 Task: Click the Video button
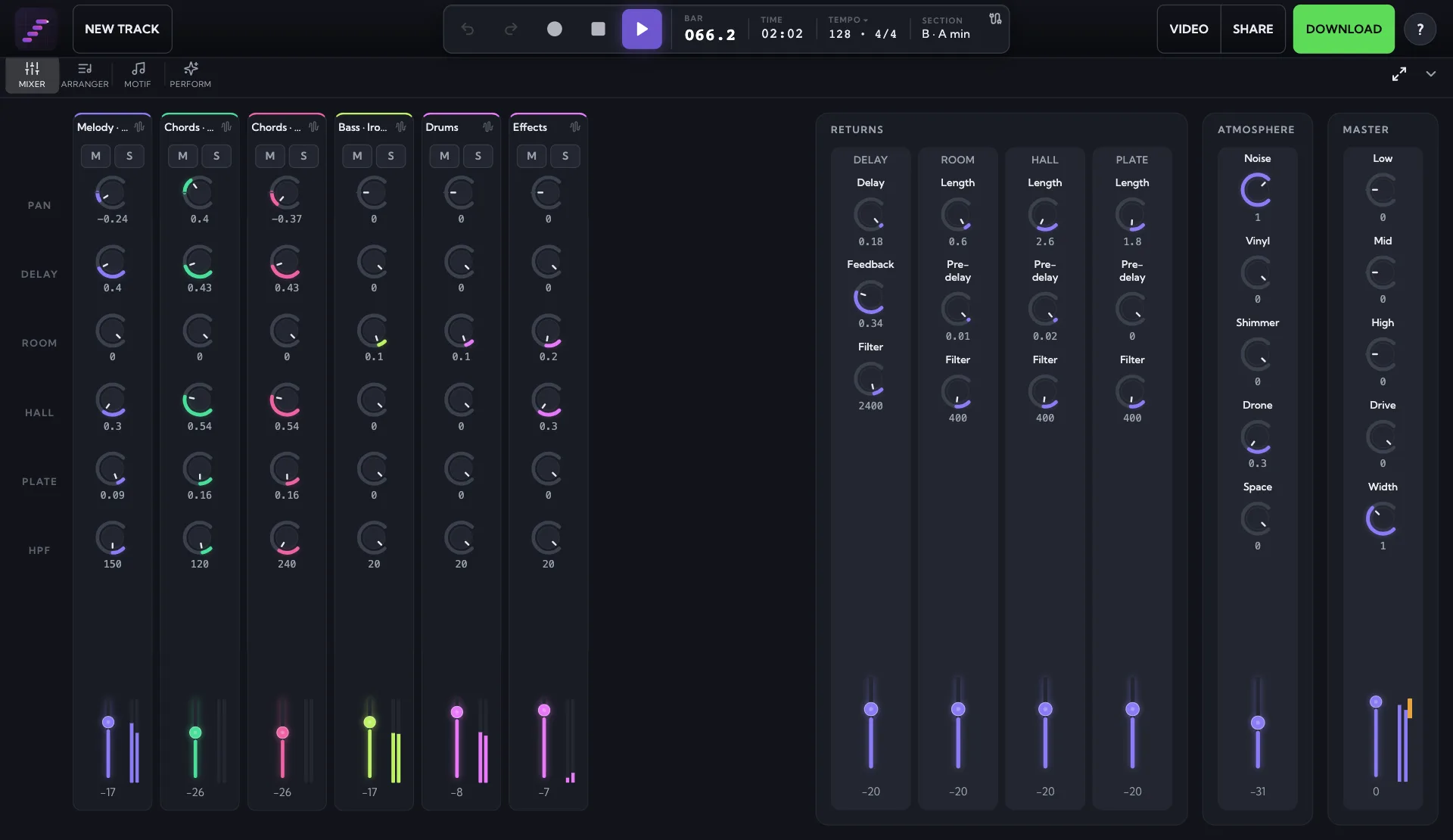1189,29
